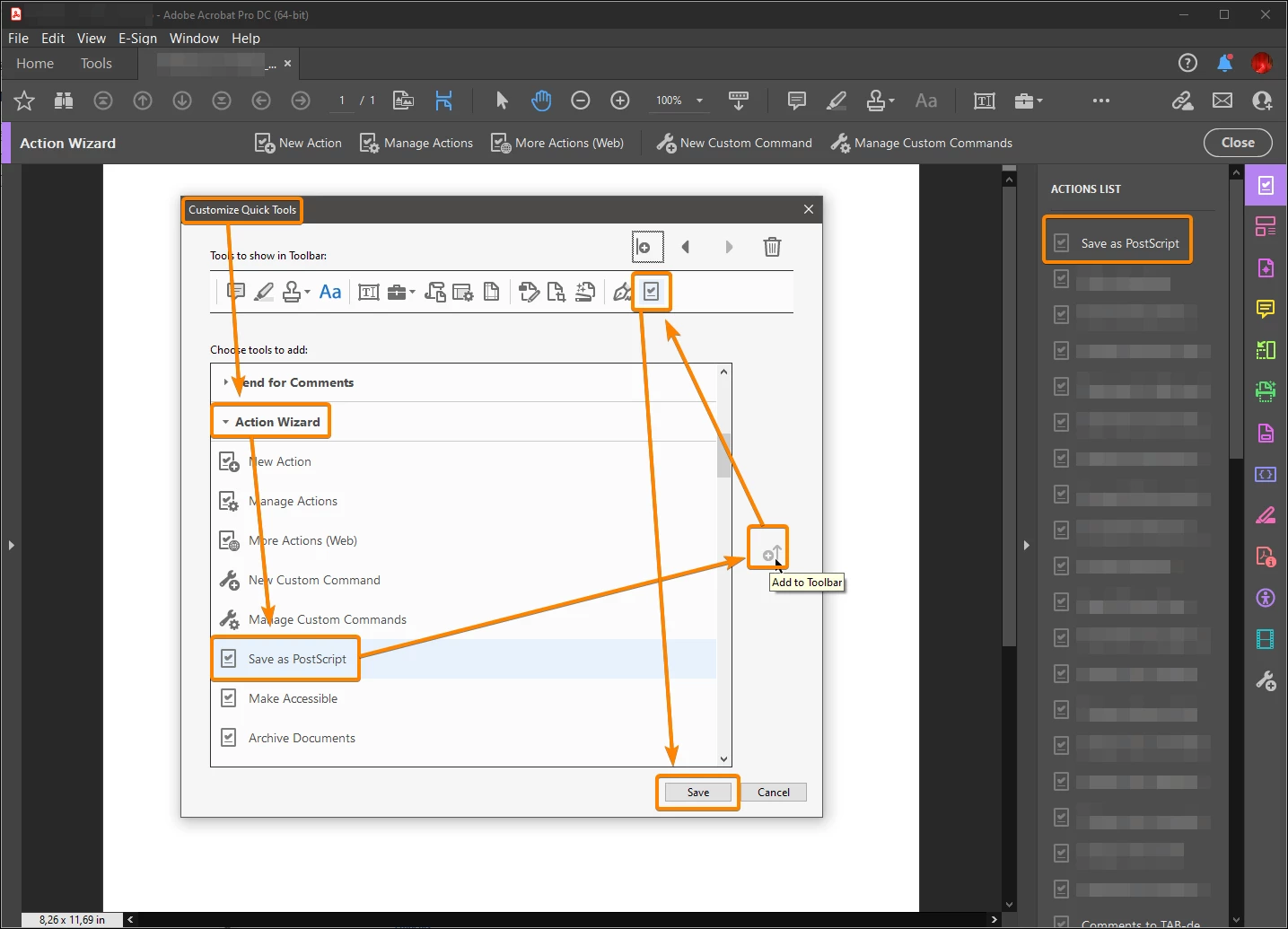Click Cancel button in Customize Quick Tools

(x=774, y=793)
